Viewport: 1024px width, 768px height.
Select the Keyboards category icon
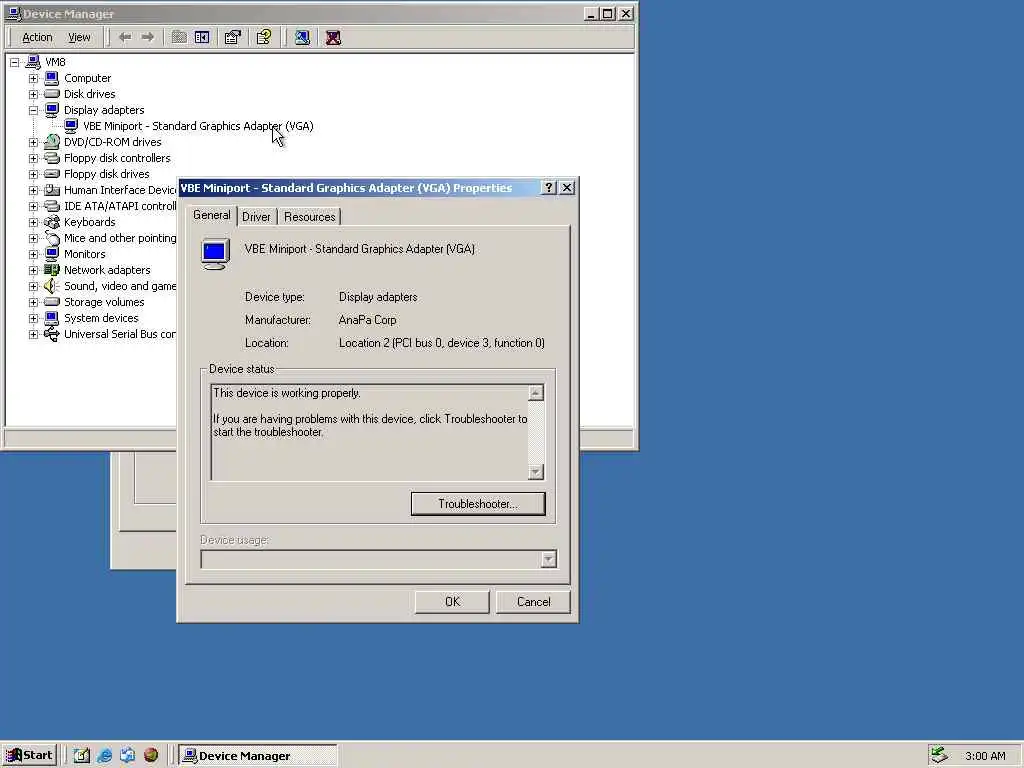point(52,222)
